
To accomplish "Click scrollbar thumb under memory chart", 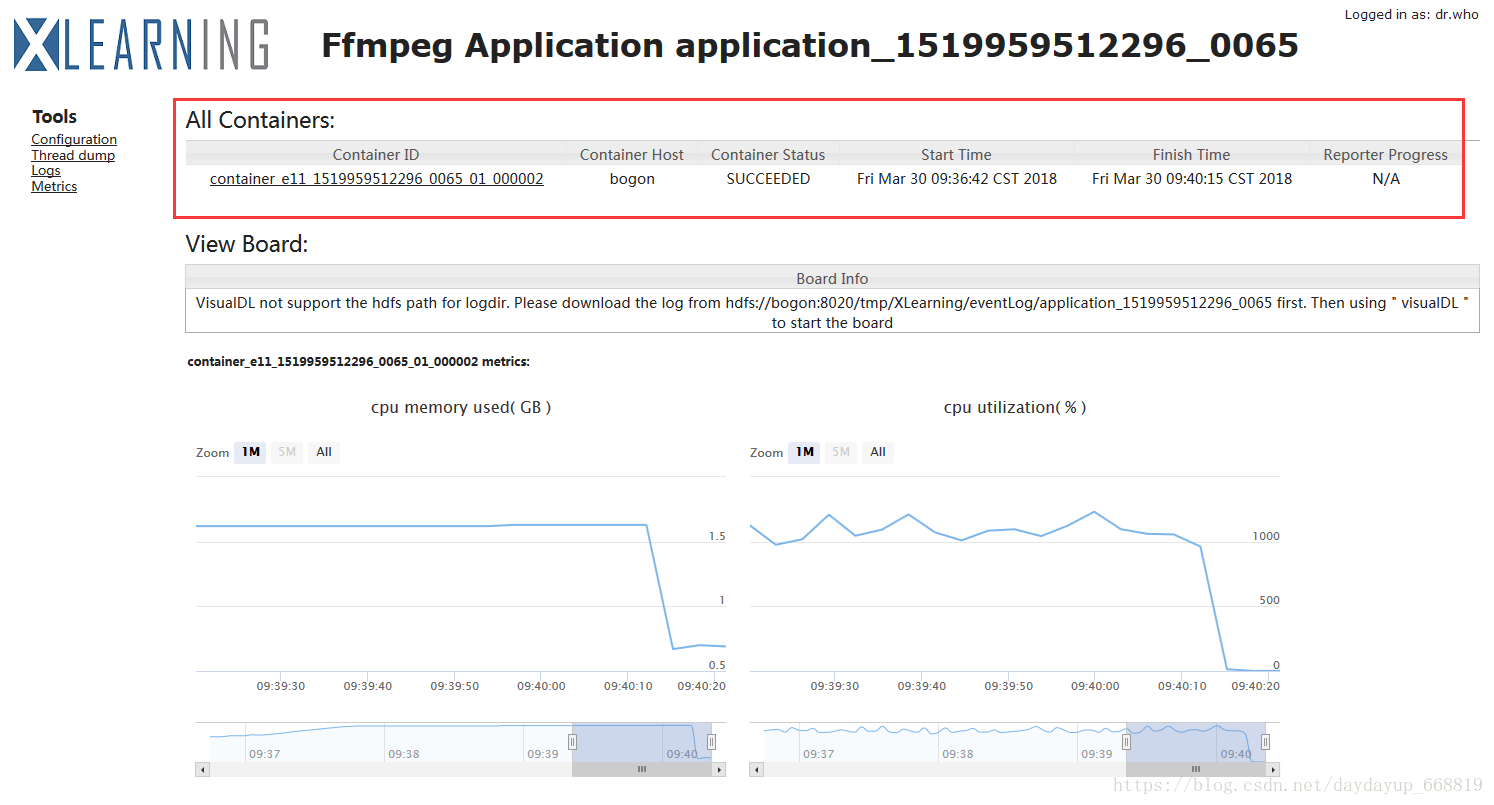I will click(642, 769).
